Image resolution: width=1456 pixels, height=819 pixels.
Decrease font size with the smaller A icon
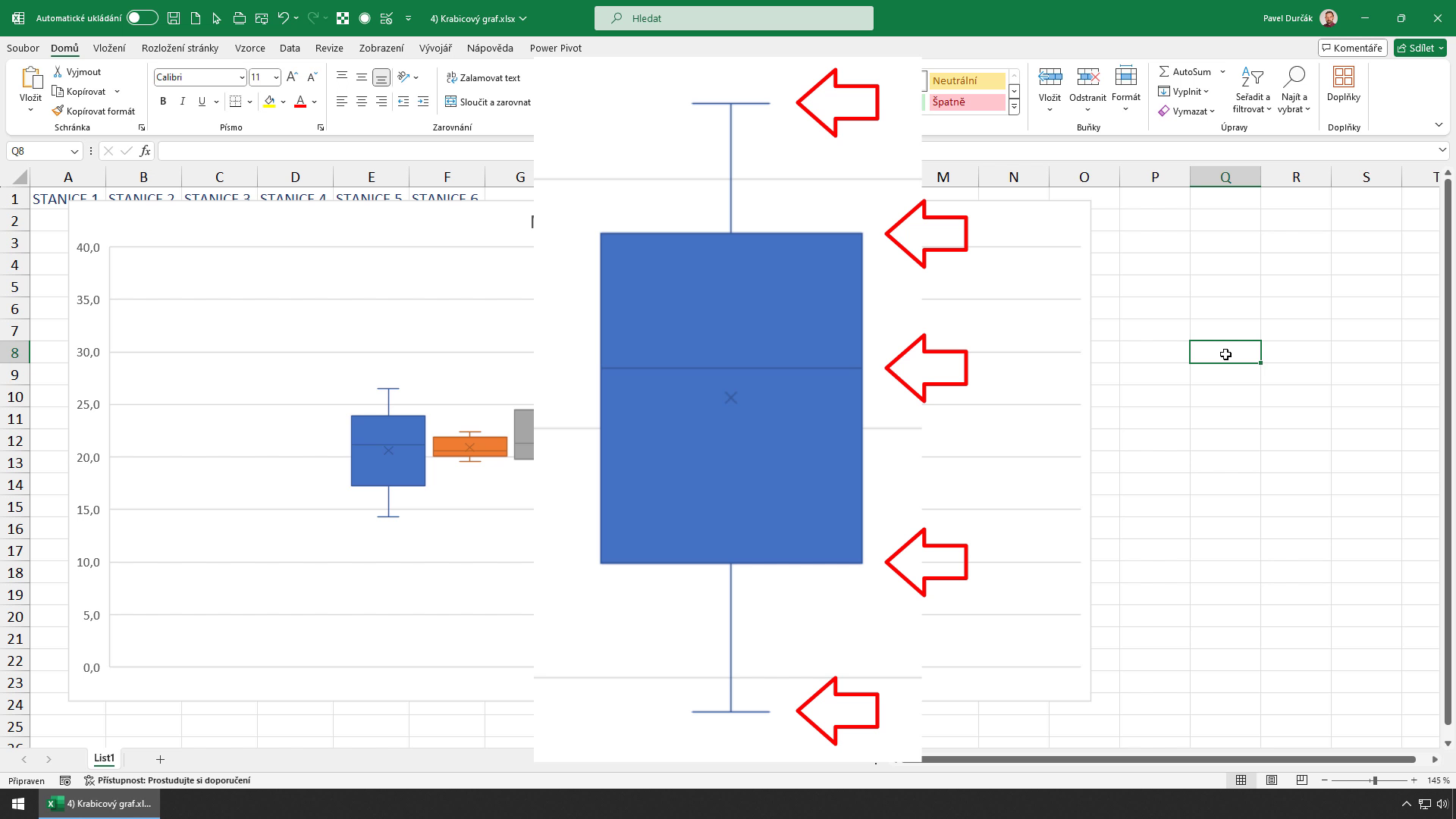(x=312, y=77)
